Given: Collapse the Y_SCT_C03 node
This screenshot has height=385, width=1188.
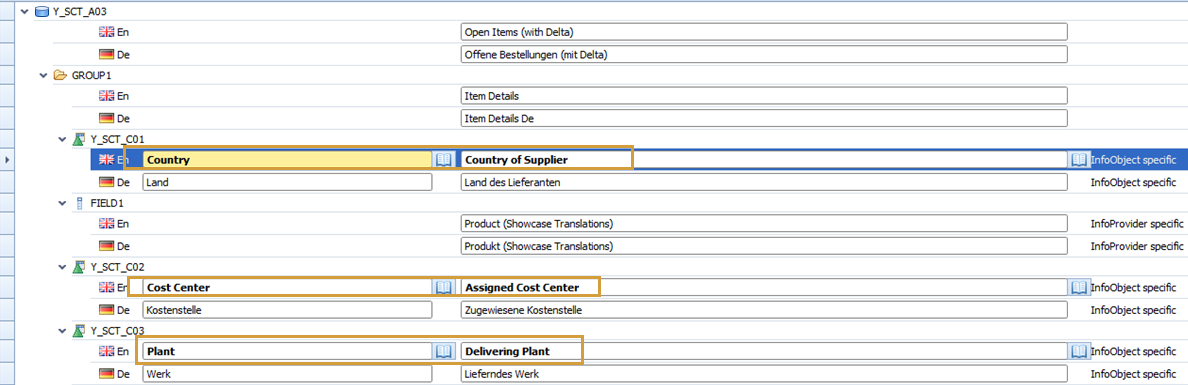Looking at the screenshot, I should 61,330.
